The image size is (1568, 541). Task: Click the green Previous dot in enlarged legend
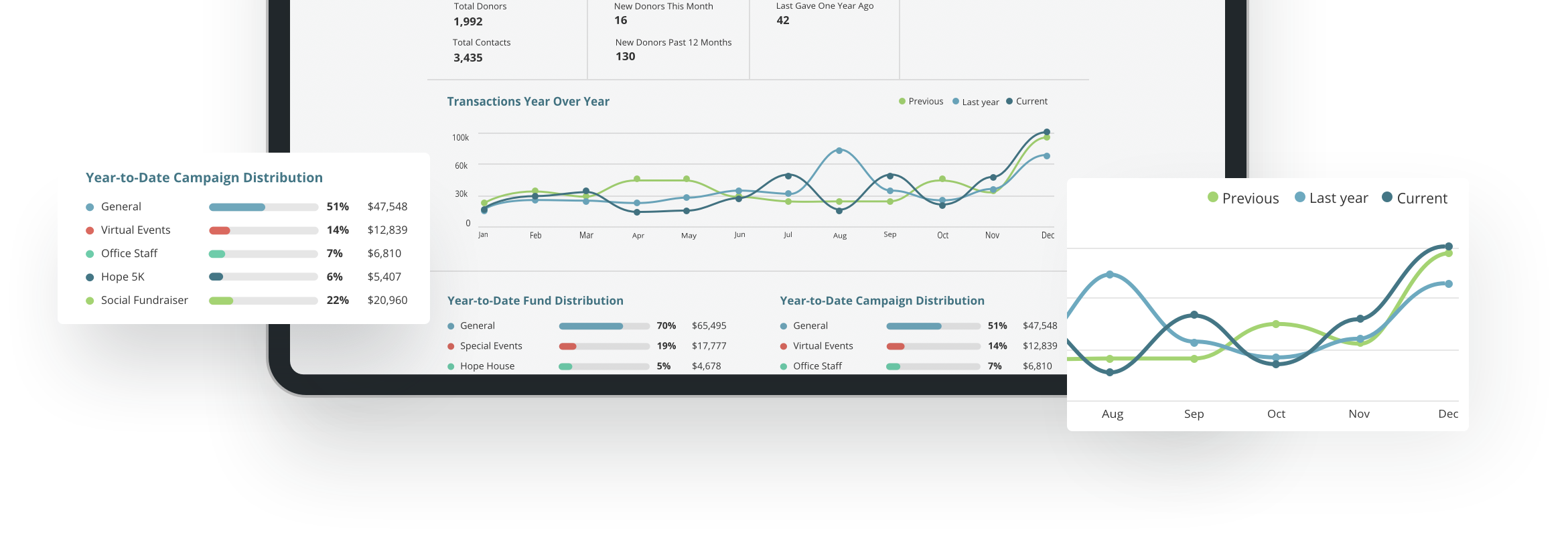pyautogui.click(x=1212, y=197)
